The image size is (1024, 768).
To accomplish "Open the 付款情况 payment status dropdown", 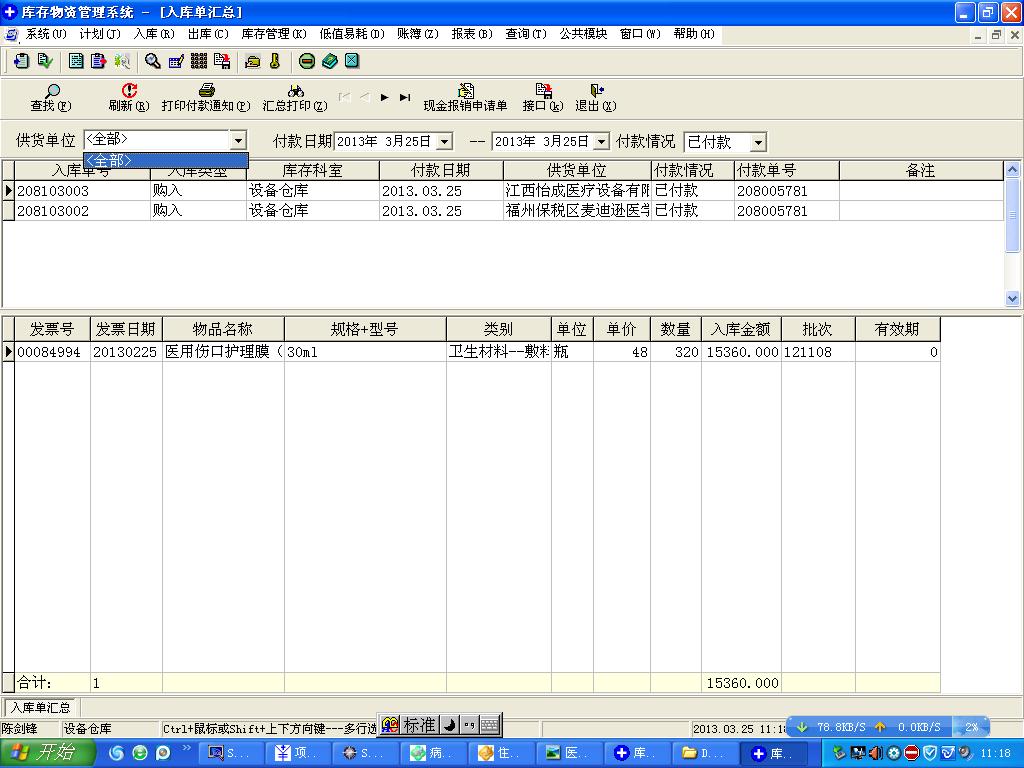I will pos(757,143).
